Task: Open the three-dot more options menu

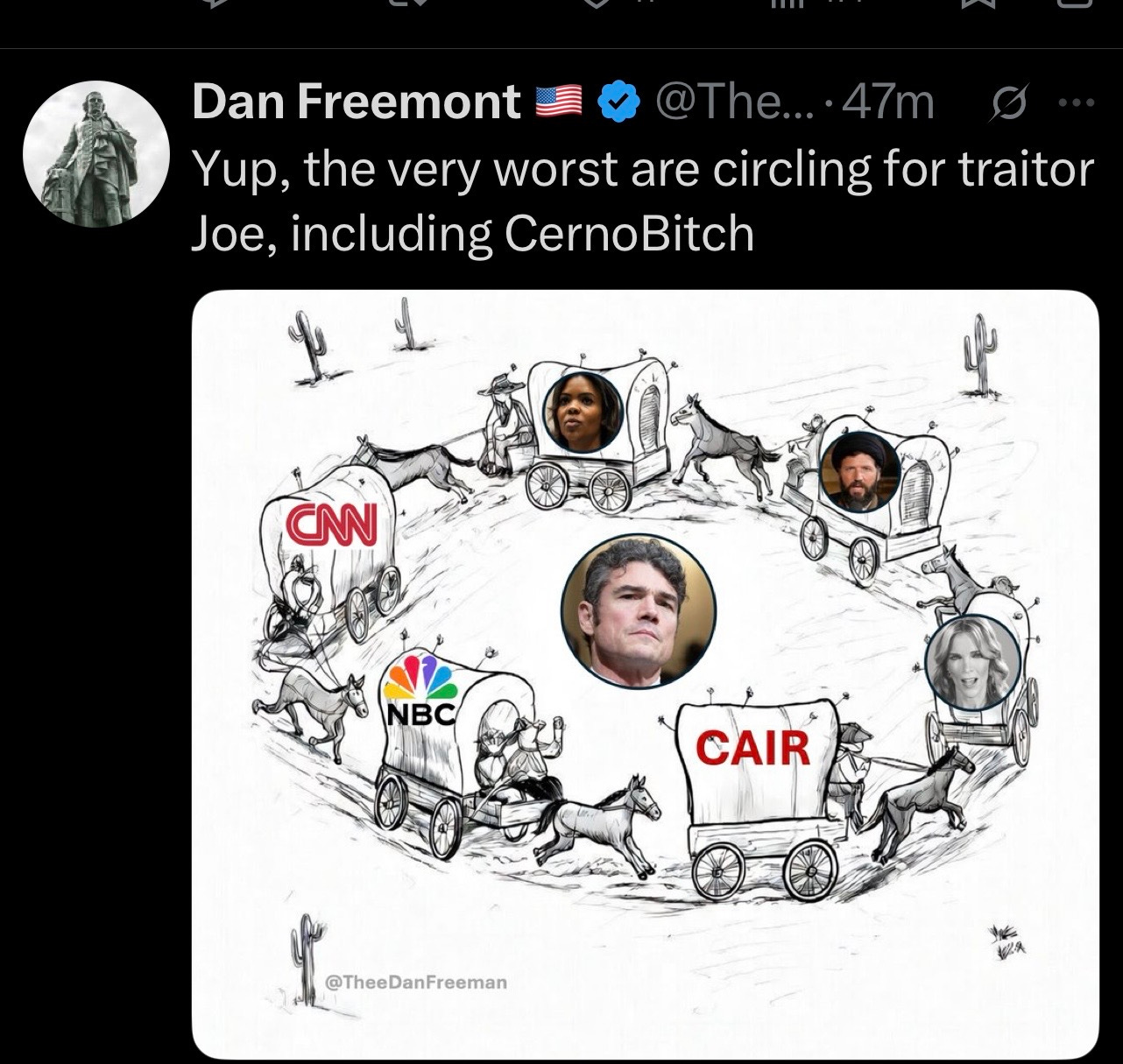Action: (x=1077, y=103)
